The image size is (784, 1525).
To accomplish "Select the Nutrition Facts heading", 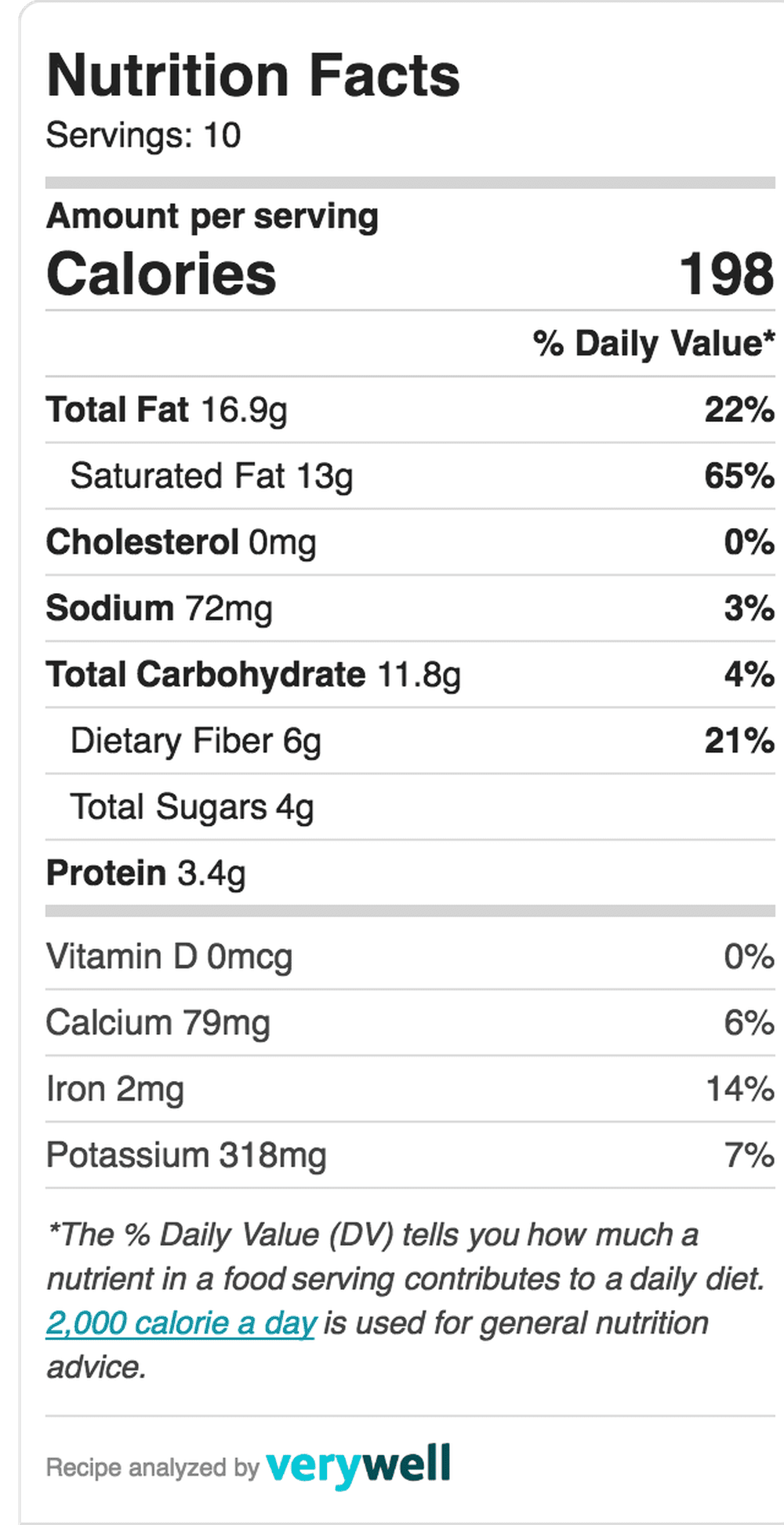I will coord(253,76).
